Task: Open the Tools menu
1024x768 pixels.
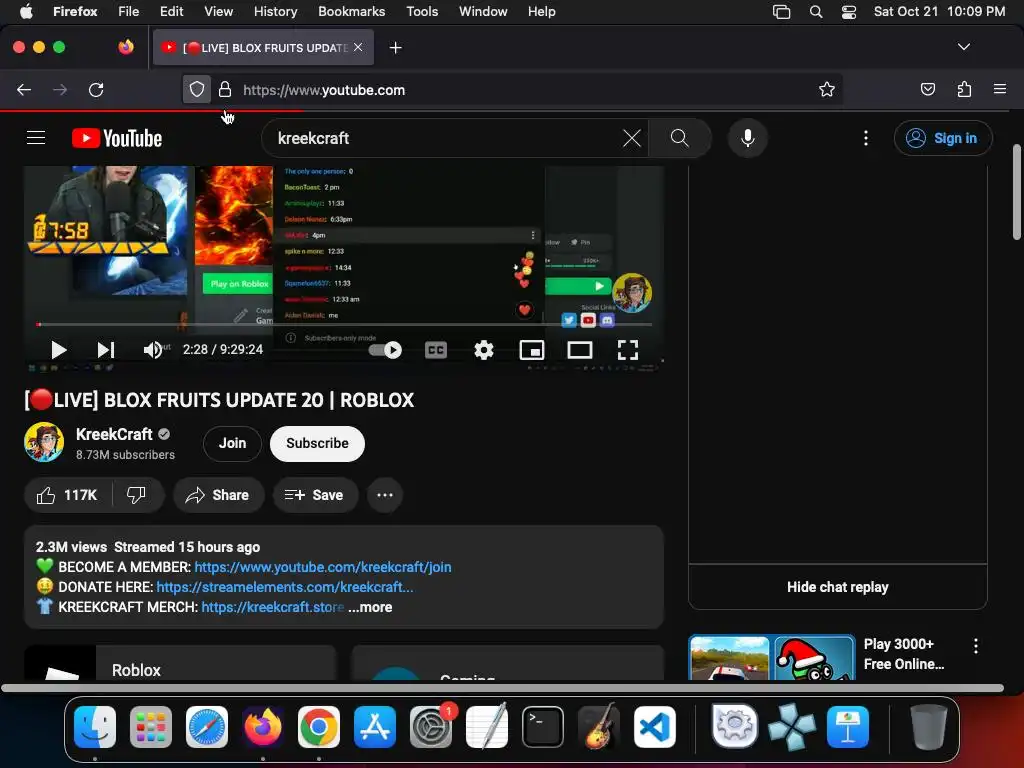Action: [x=422, y=11]
